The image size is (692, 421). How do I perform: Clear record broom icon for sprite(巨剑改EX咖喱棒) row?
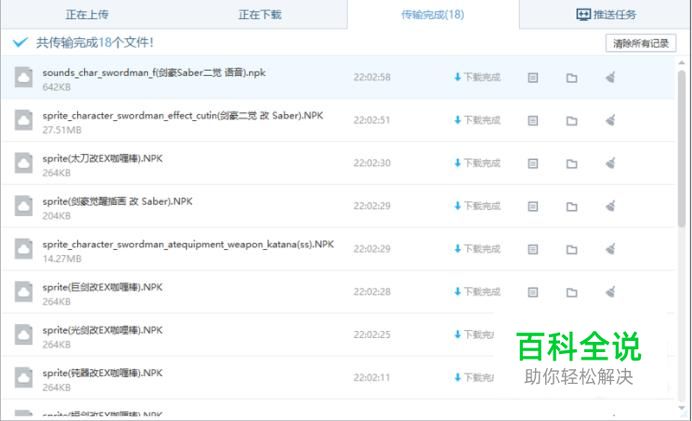coord(610,292)
